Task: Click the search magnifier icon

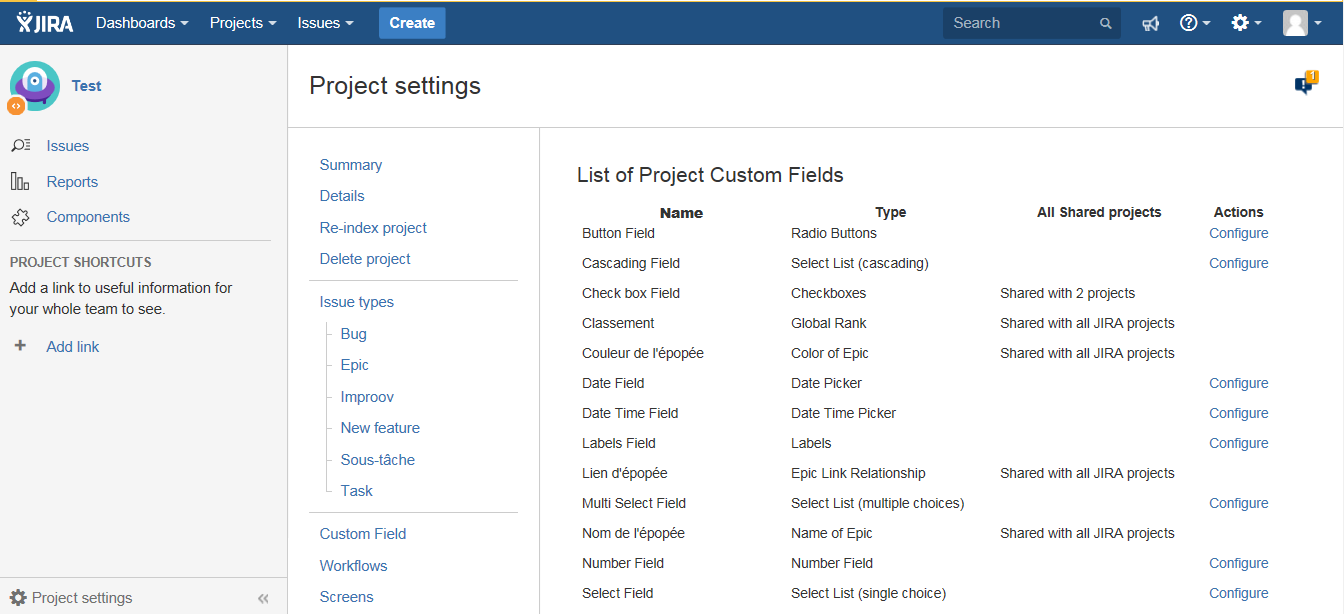Action: 1105,23
